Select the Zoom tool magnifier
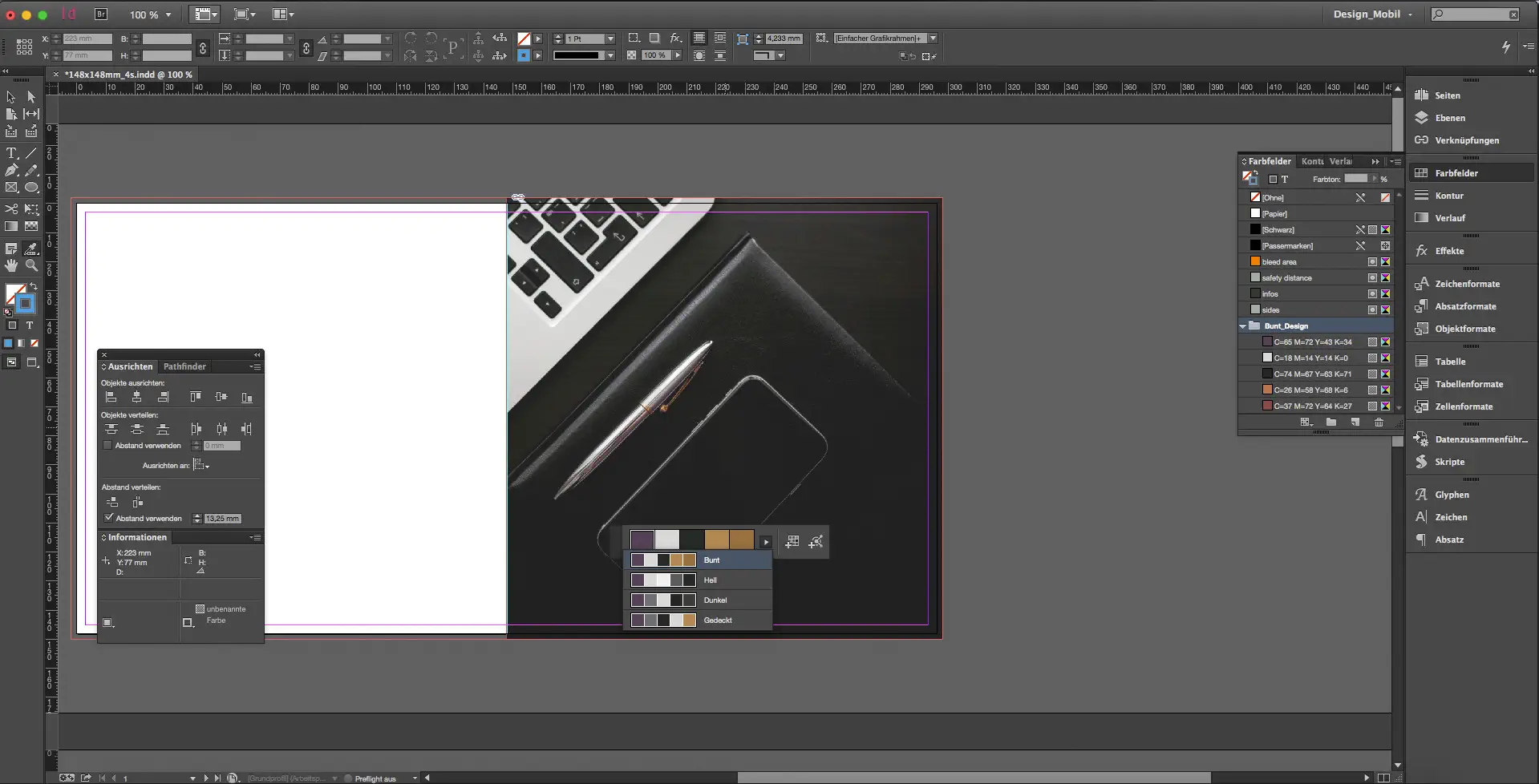1539x784 pixels. 31,265
